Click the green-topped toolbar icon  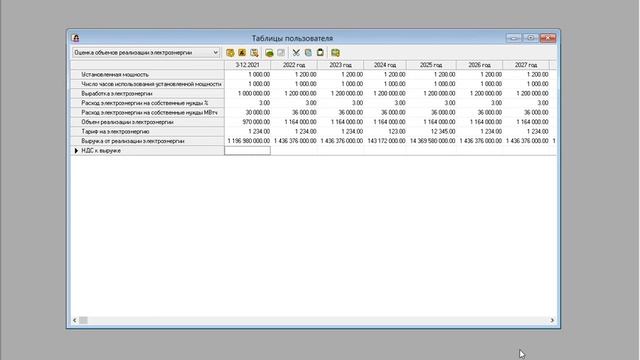269,53
